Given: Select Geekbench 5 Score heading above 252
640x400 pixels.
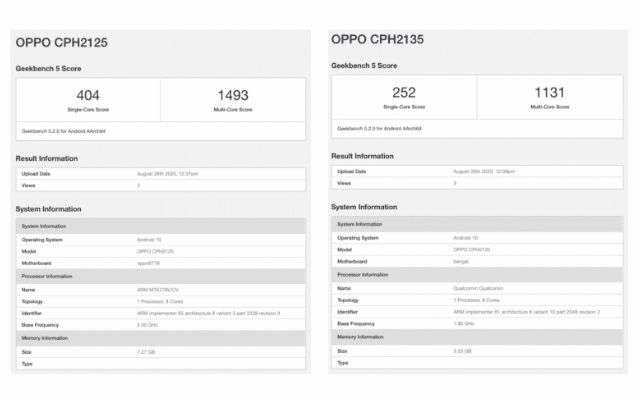Looking at the screenshot, I should coord(364,66).
